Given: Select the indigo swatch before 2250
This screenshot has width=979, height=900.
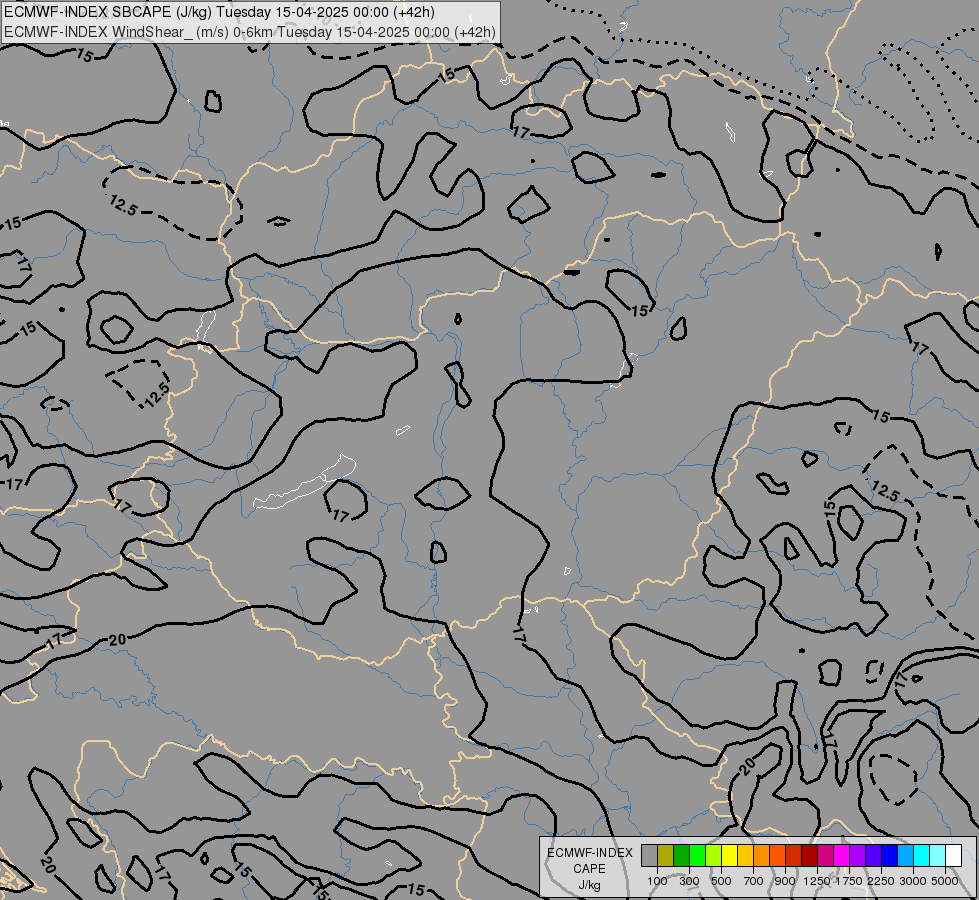Looking at the screenshot, I should point(873,856).
